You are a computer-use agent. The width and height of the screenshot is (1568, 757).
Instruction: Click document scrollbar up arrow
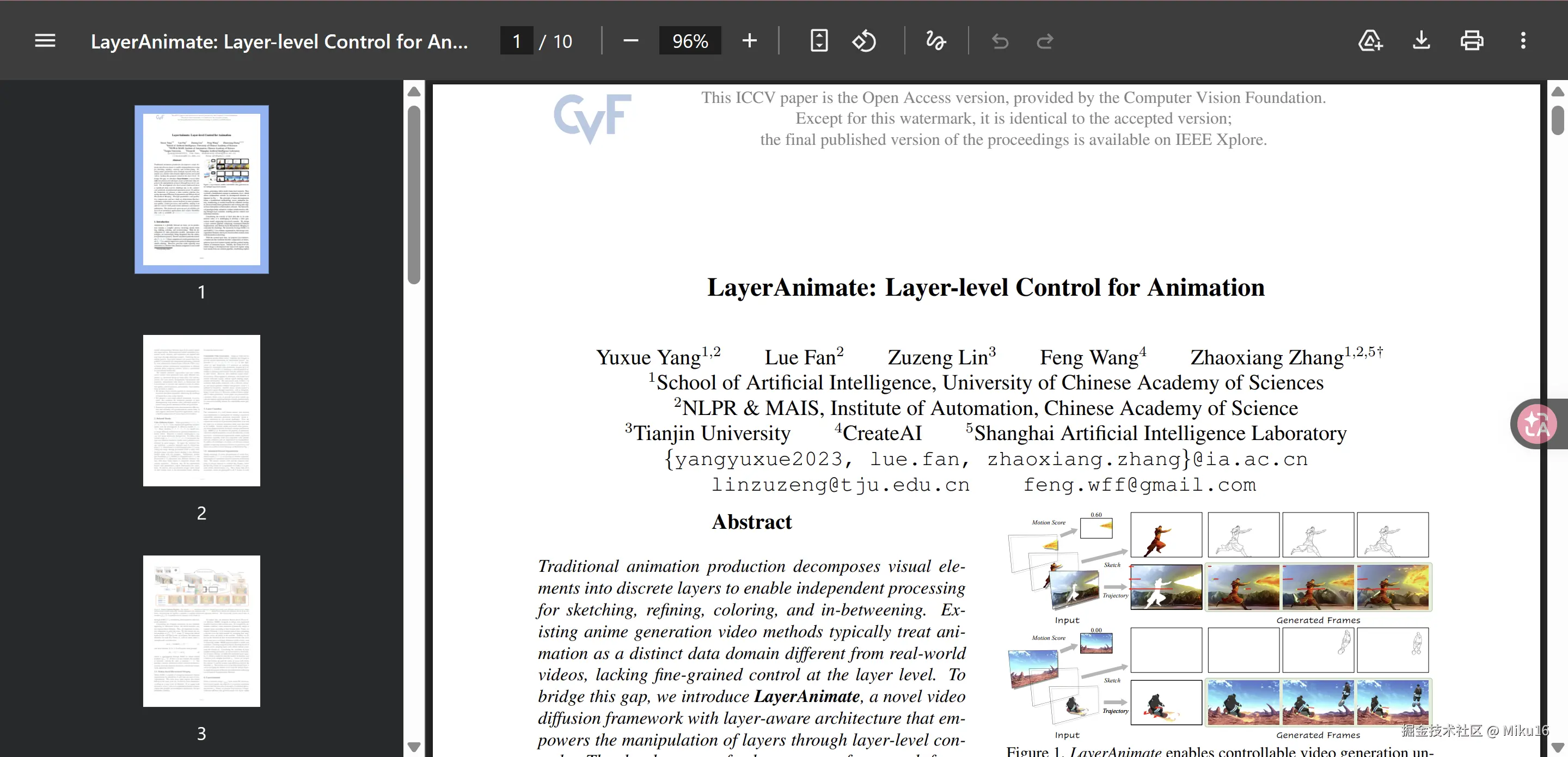coord(1557,92)
